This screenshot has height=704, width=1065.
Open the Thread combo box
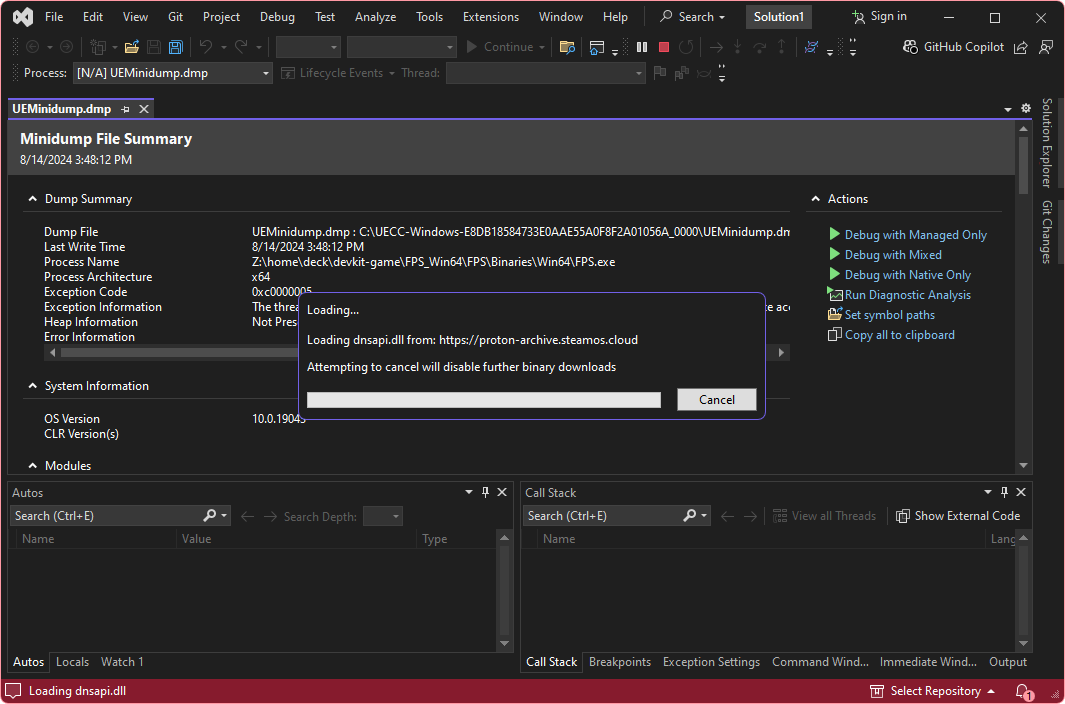(x=545, y=73)
